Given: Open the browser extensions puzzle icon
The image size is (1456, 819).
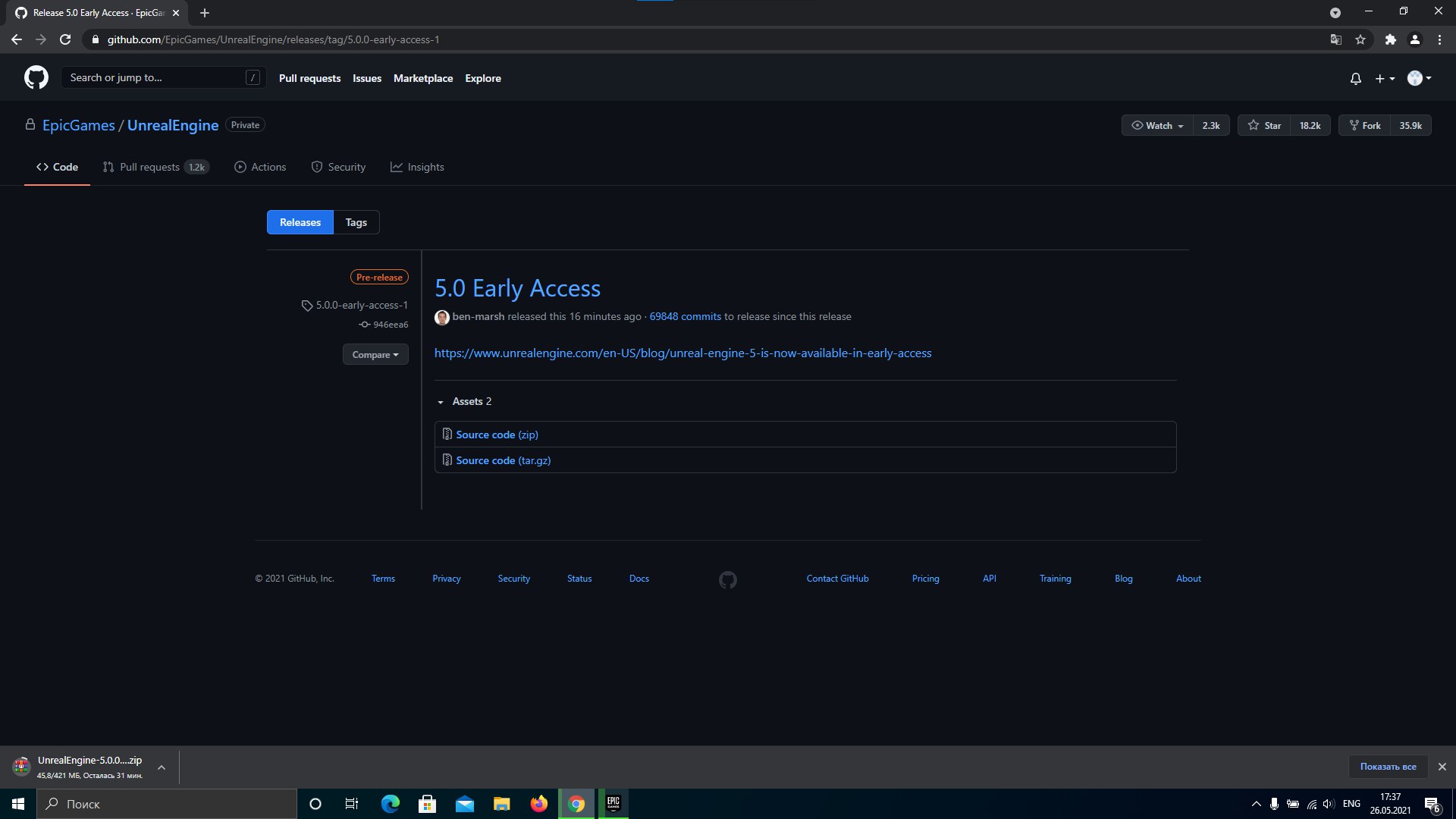Looking at the screenshot, I should point(1390,39).
